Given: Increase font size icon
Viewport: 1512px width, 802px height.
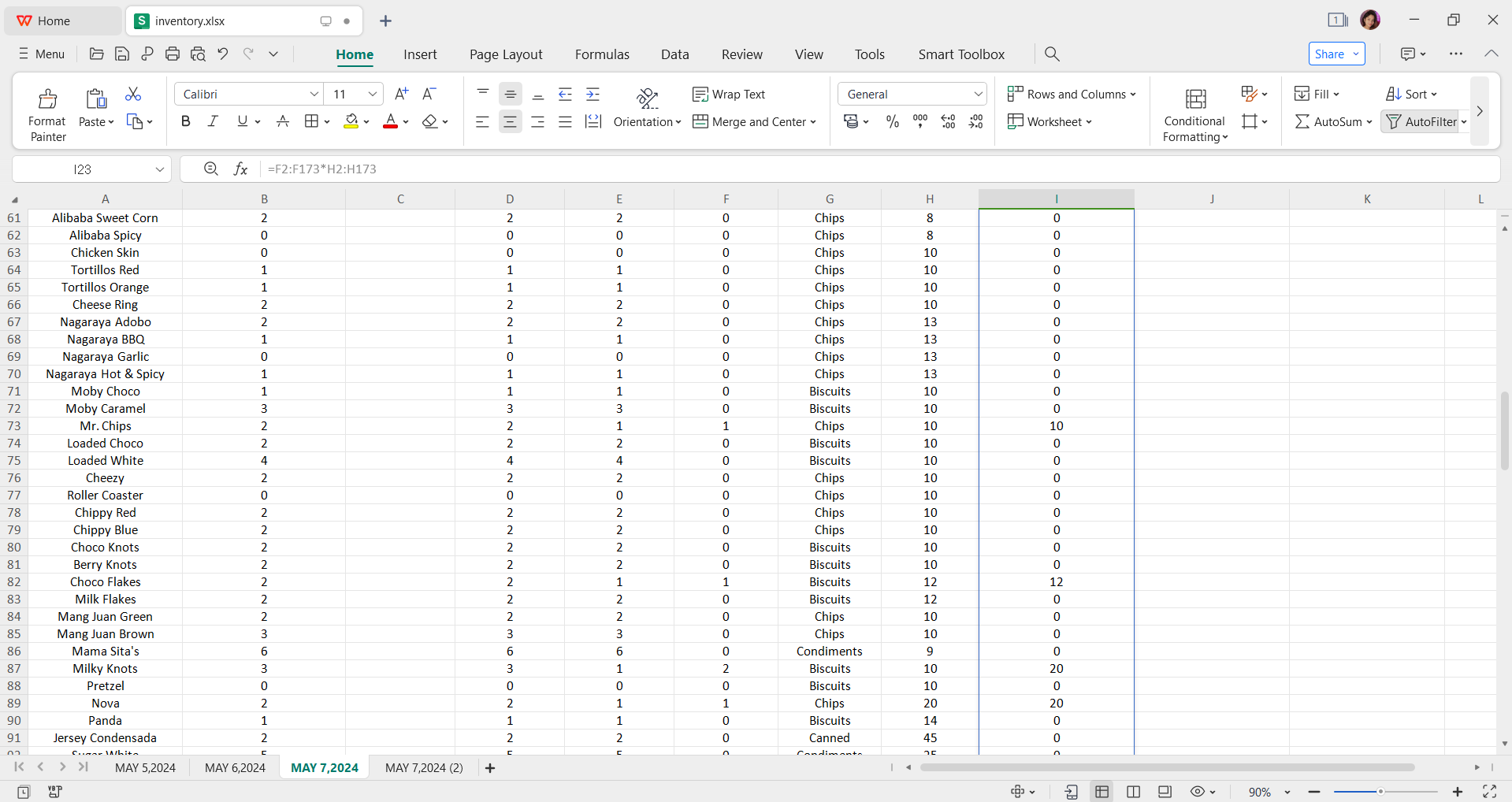Looking at the screenshot, I should pos(401,94).
